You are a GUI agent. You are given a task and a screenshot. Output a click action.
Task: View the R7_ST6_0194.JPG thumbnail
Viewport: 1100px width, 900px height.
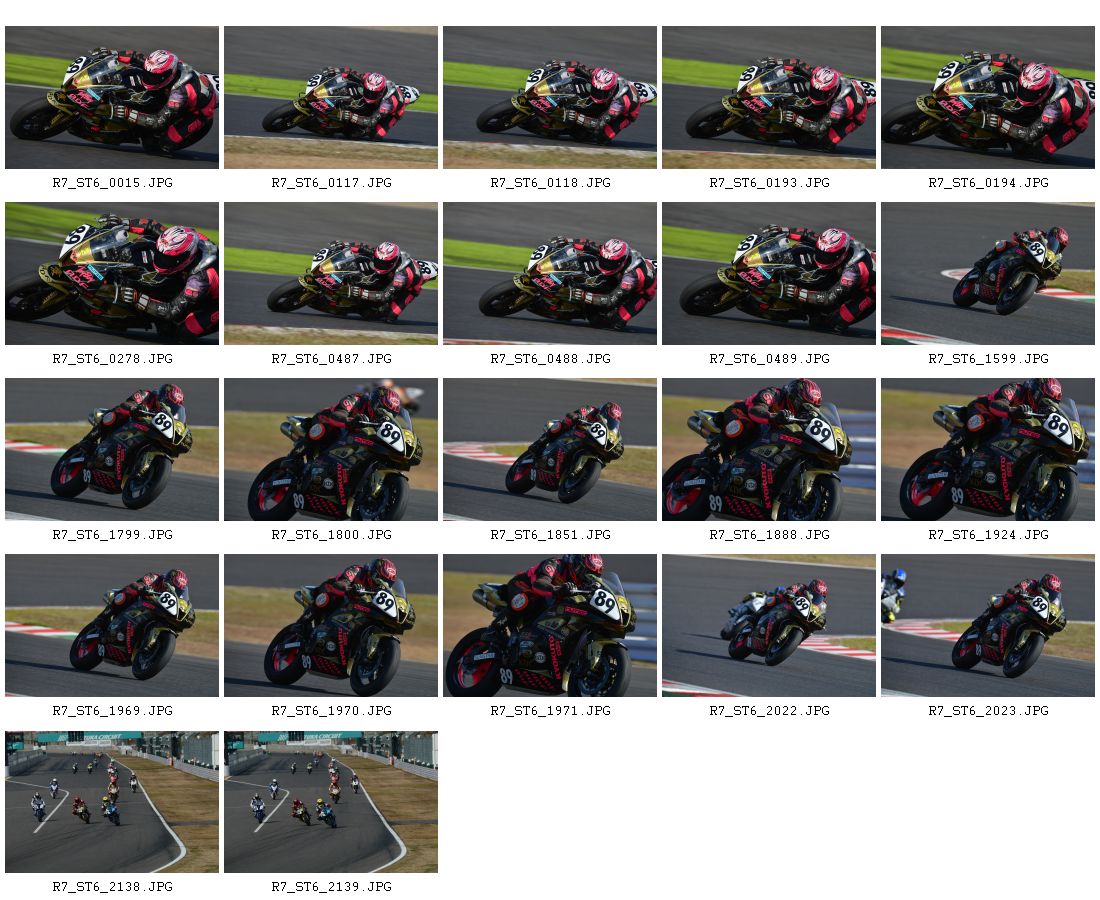(988, 98)
